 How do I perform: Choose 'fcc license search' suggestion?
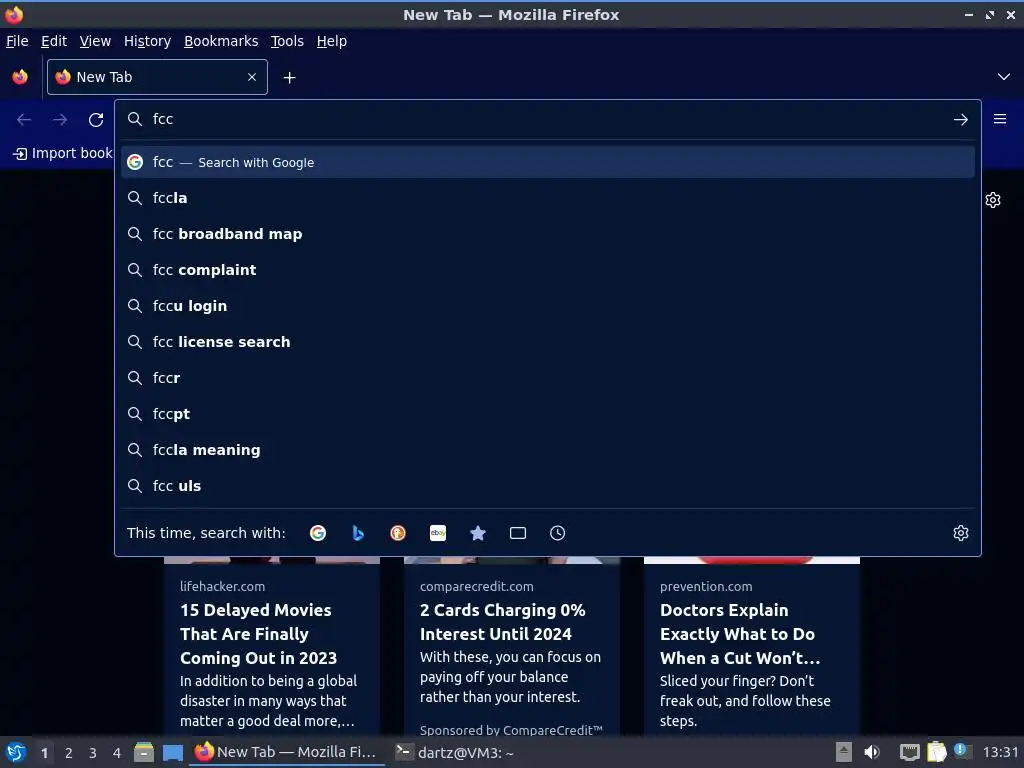547,342
